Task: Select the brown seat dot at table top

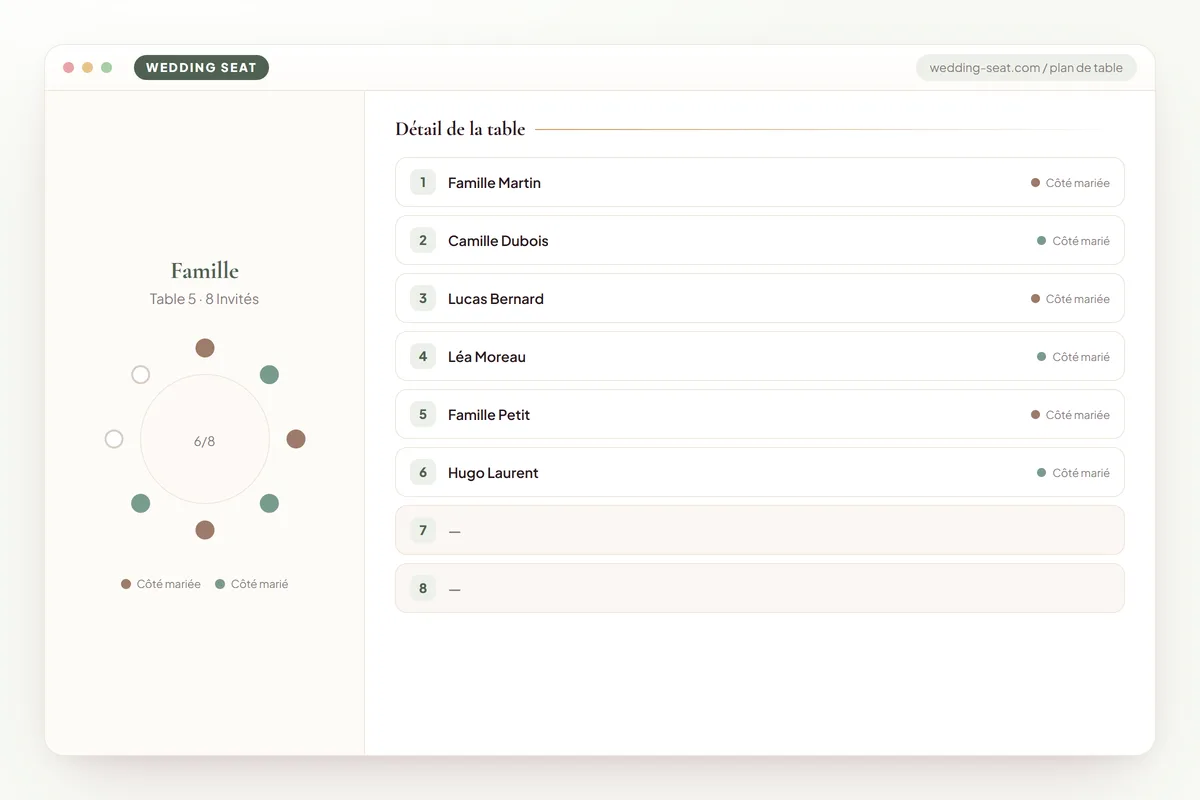Action: coord(205,348)
